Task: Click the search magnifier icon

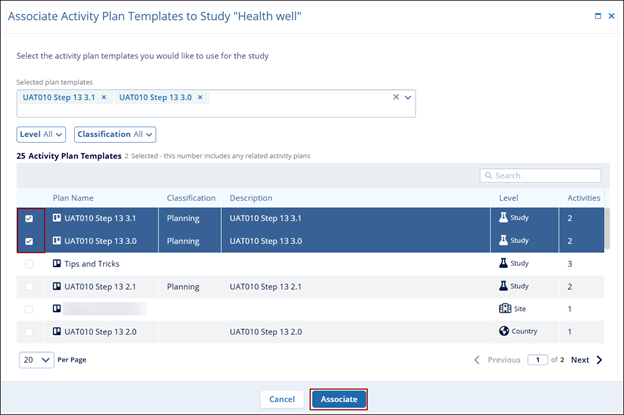Action: pos(489,176)
